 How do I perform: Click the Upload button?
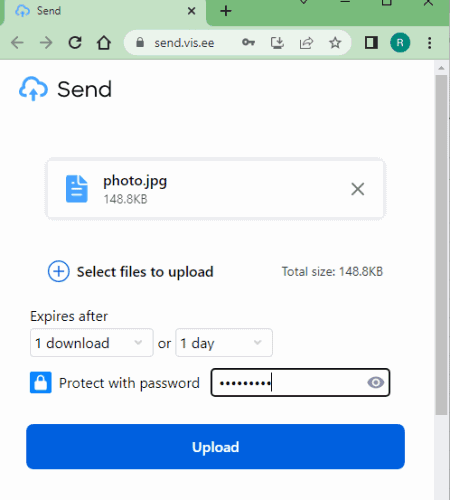(215, 447)
